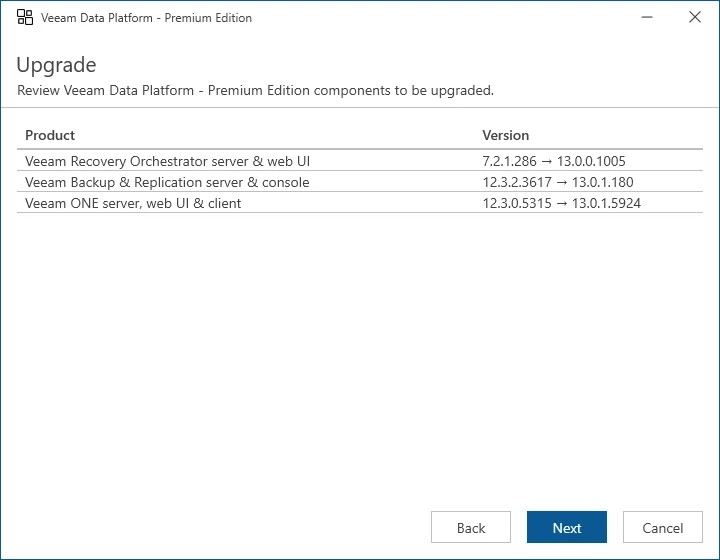
Task: Click the 12.3.0.5315 → 13.0.1.5924 version cell
Action: pyautogui.click(x=561, y=203)
